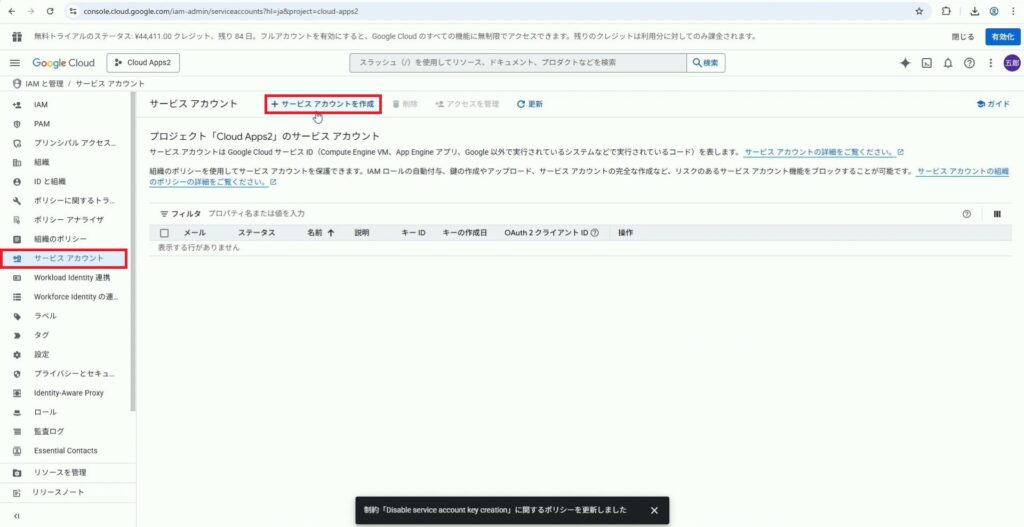Select IAM in the left sidebar

coord(41,105)
